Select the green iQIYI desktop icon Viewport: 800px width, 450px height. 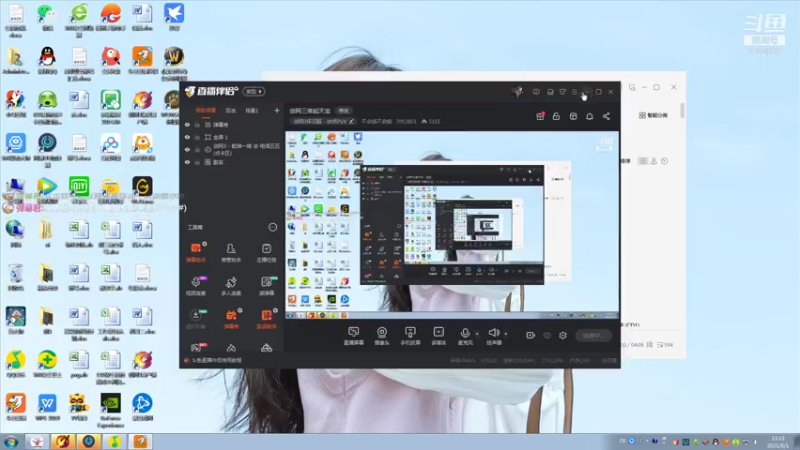point(79,190)
